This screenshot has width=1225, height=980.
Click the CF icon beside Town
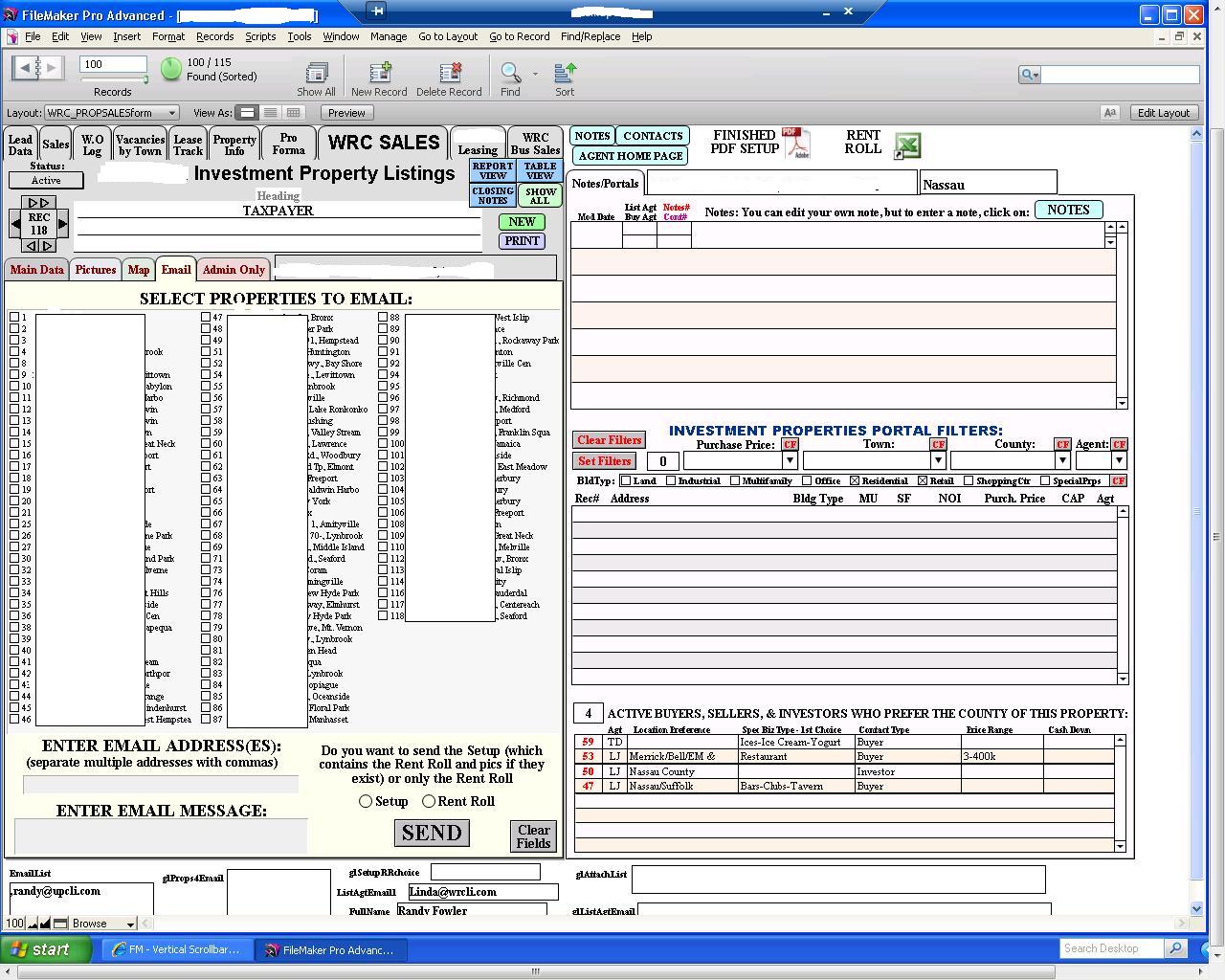(938, 445)
